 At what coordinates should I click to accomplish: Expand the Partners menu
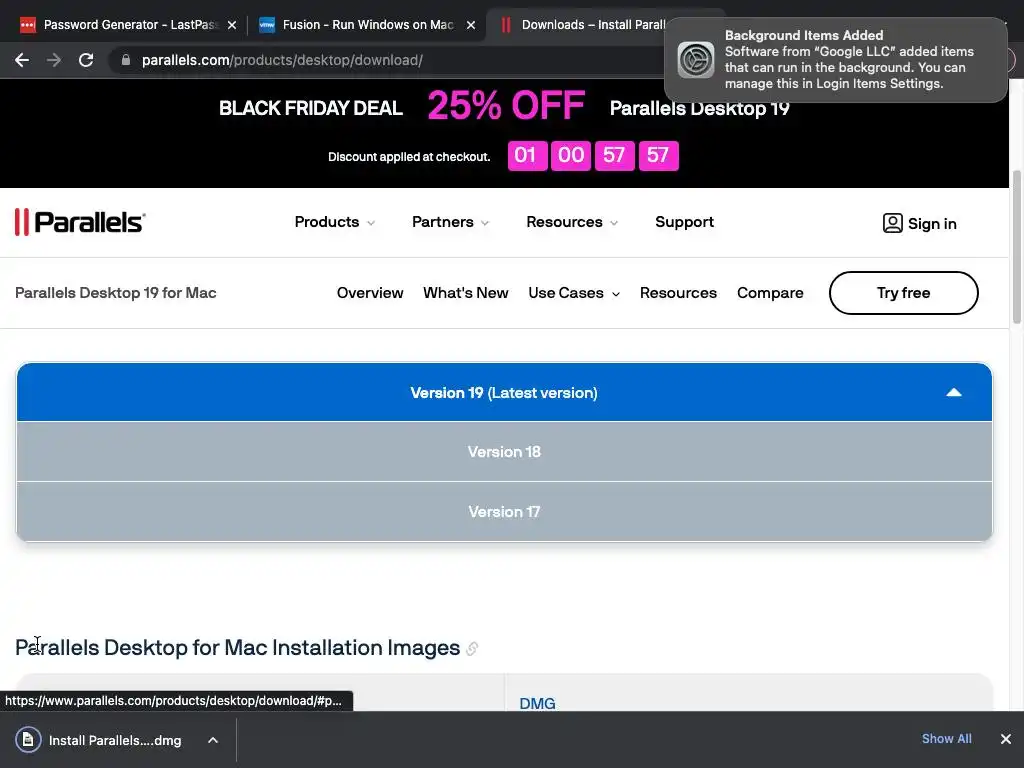coord(450,222)
